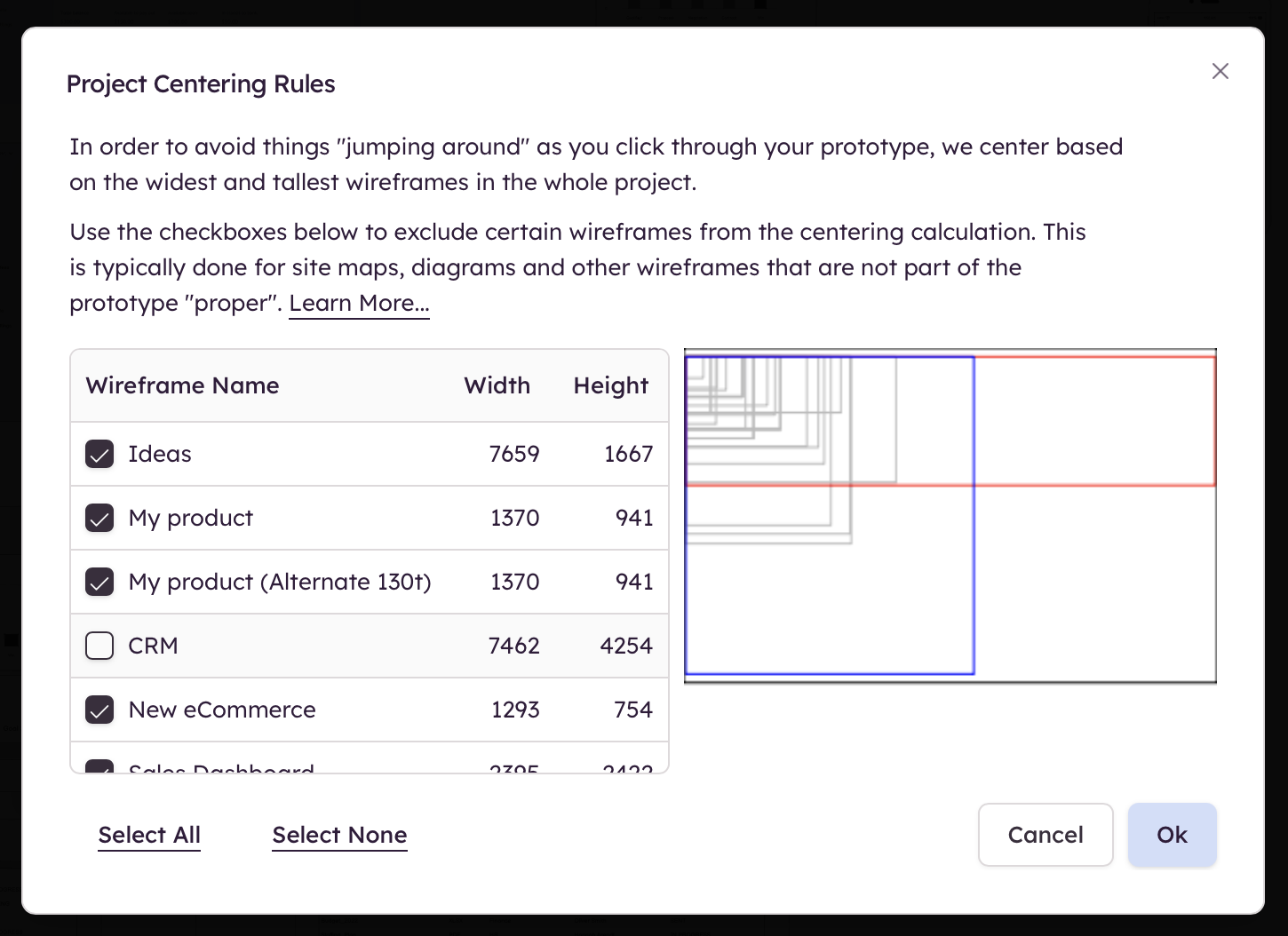Uncheck the Ideas wireframe
The image size is (1288, 936).
pyautogui.click(x=99, y=454)
